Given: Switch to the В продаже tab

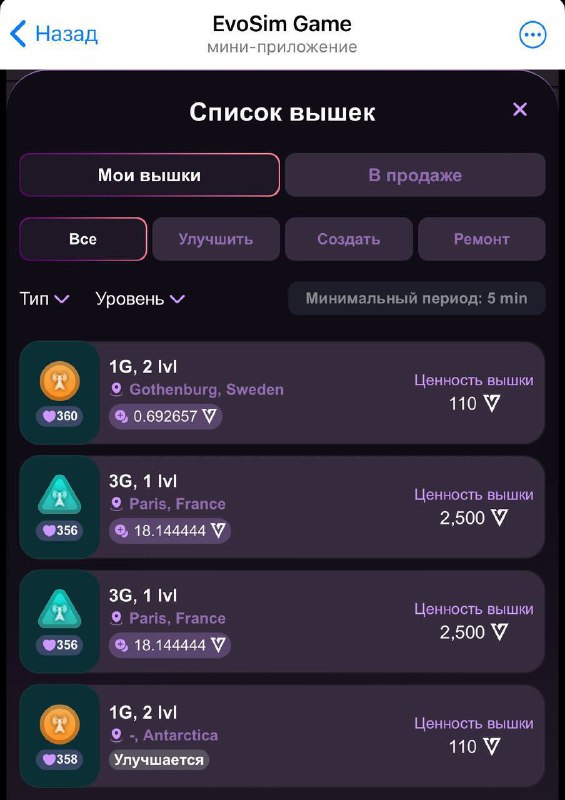Looking at the screenshot, I should click(x=415, y=175).
